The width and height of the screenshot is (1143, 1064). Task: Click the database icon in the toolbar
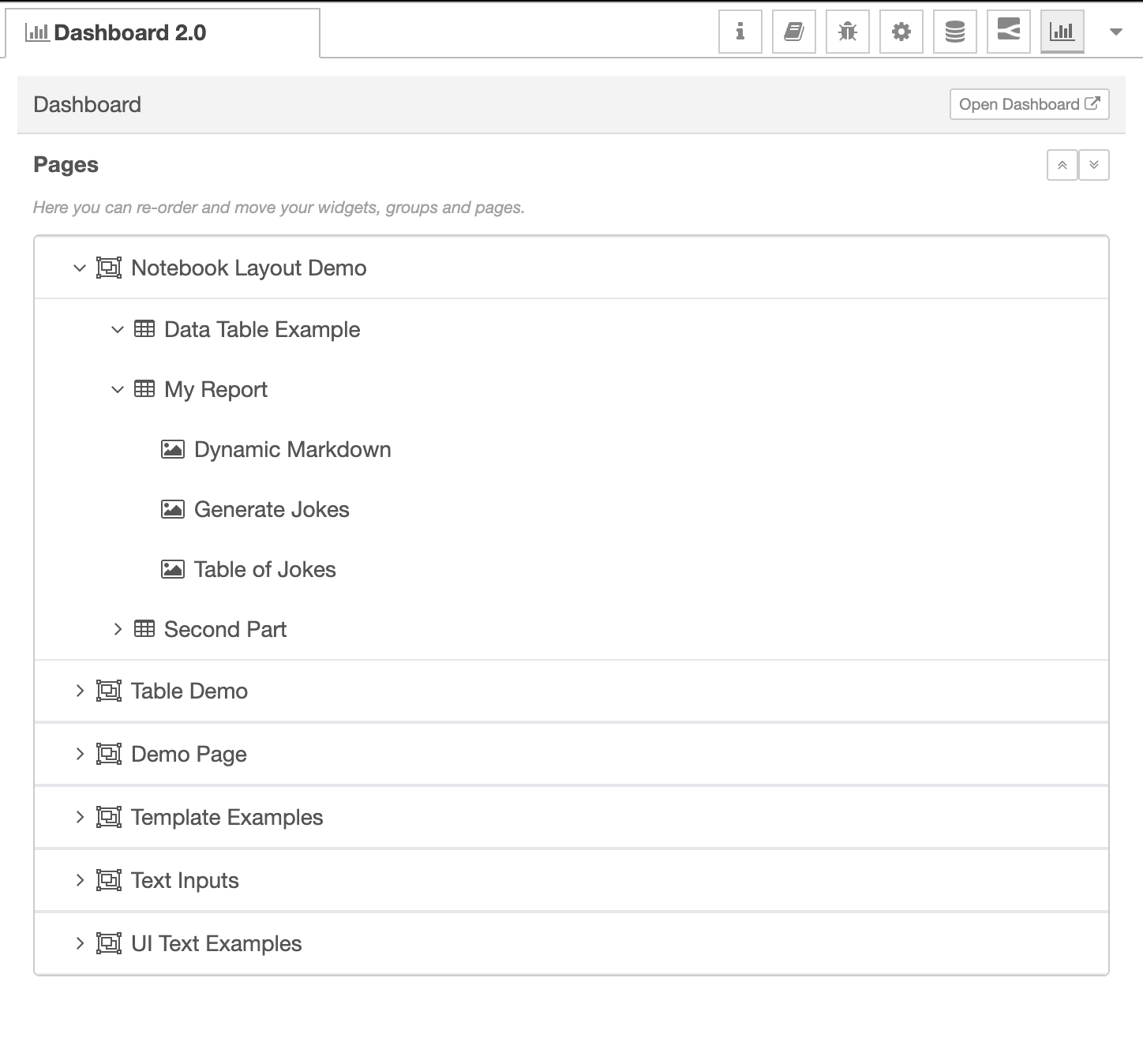[x=954, y=32]
